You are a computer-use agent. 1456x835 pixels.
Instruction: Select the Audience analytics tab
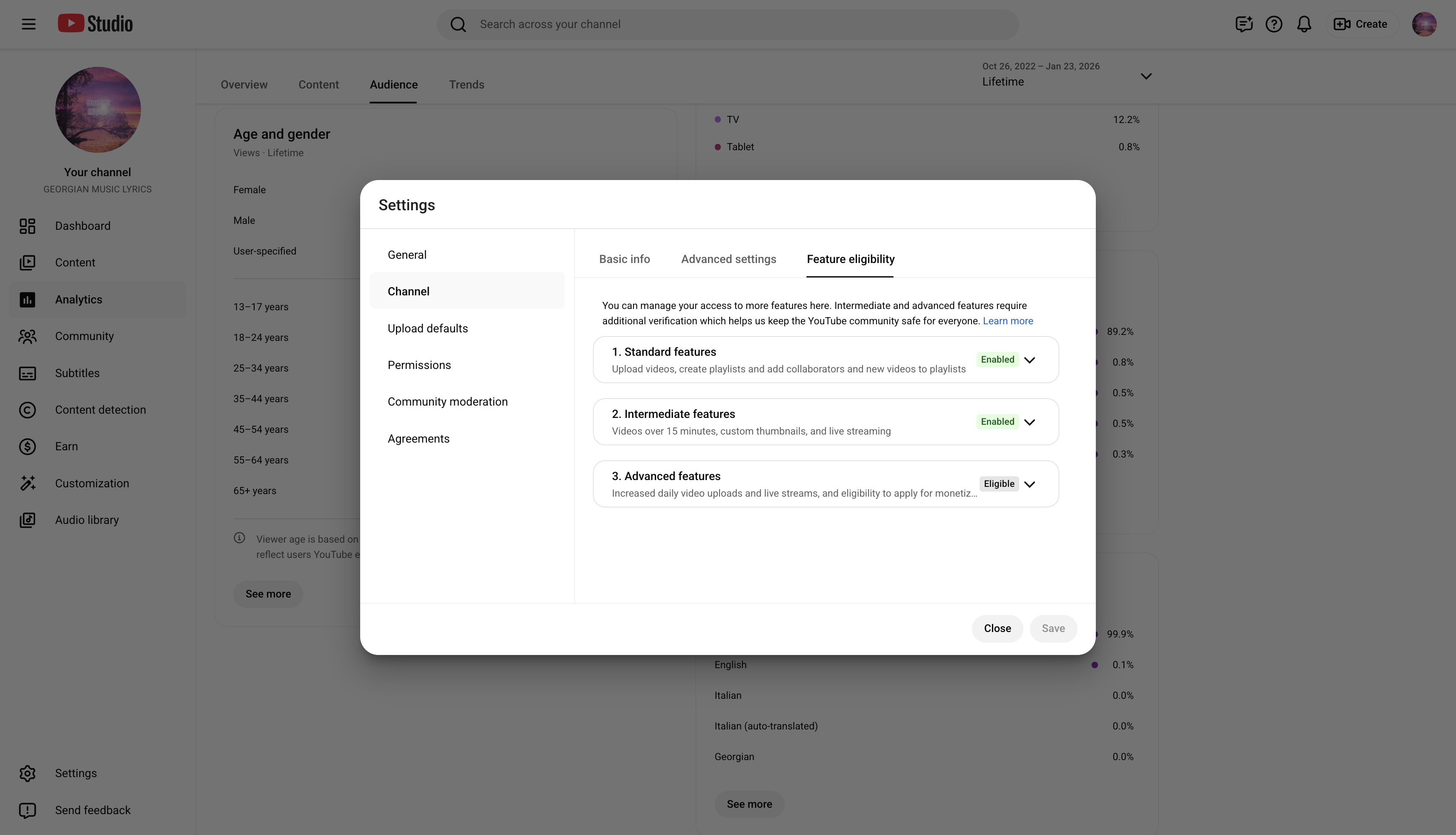click(x=393, y=84)
